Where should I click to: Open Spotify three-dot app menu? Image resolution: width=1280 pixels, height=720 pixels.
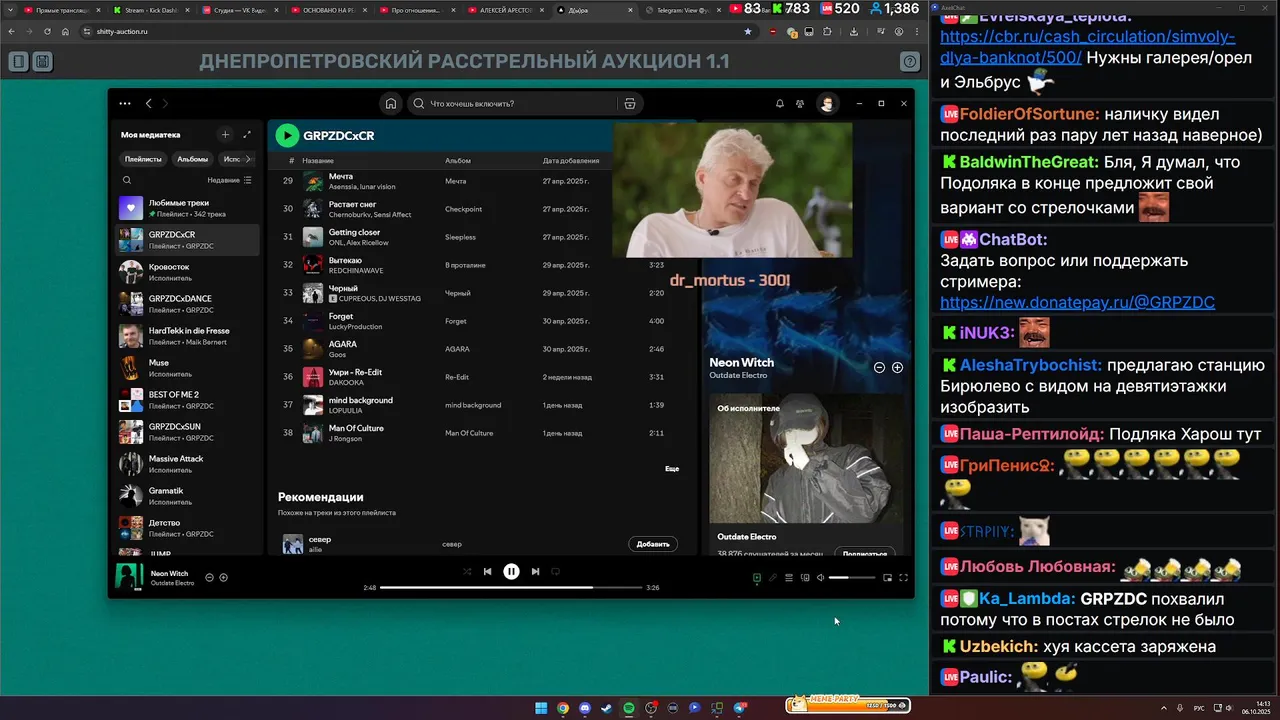[x=125, y=103]
